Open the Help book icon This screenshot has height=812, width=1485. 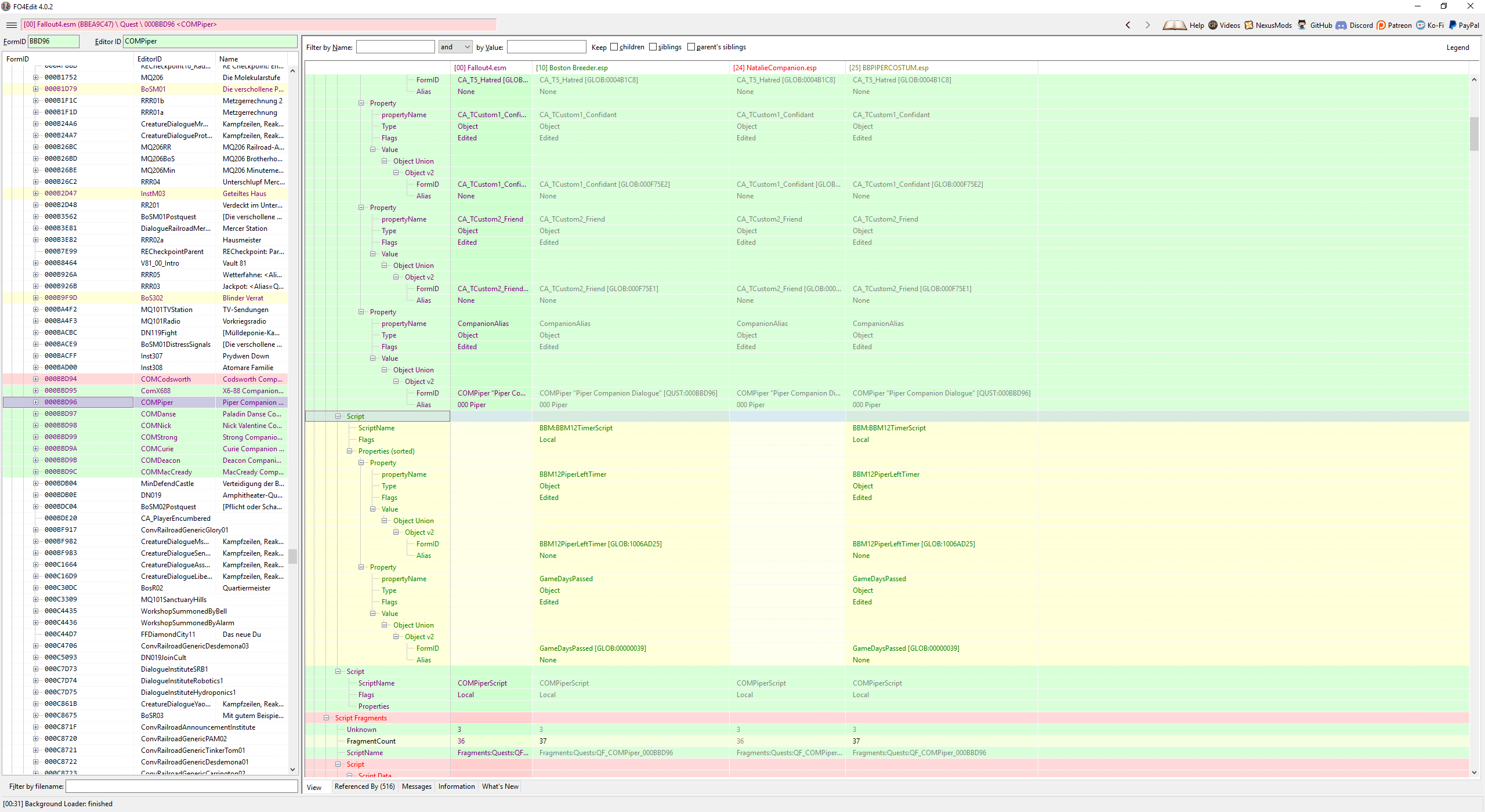[1174, 25]
